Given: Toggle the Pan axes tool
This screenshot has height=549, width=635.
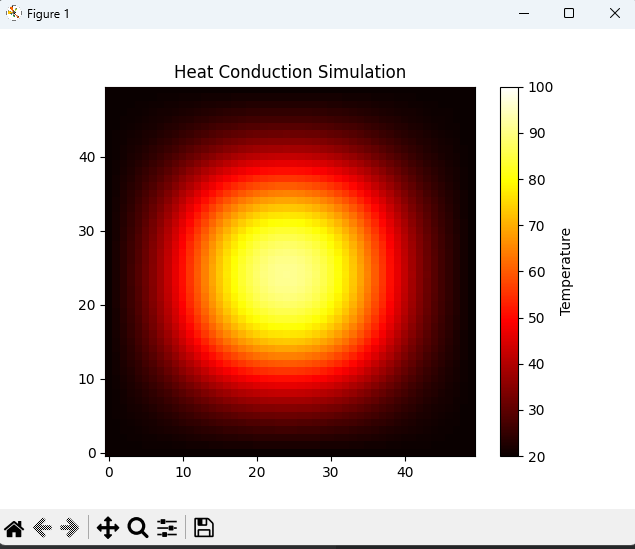Looking at the screenshot, I should 108,528.
